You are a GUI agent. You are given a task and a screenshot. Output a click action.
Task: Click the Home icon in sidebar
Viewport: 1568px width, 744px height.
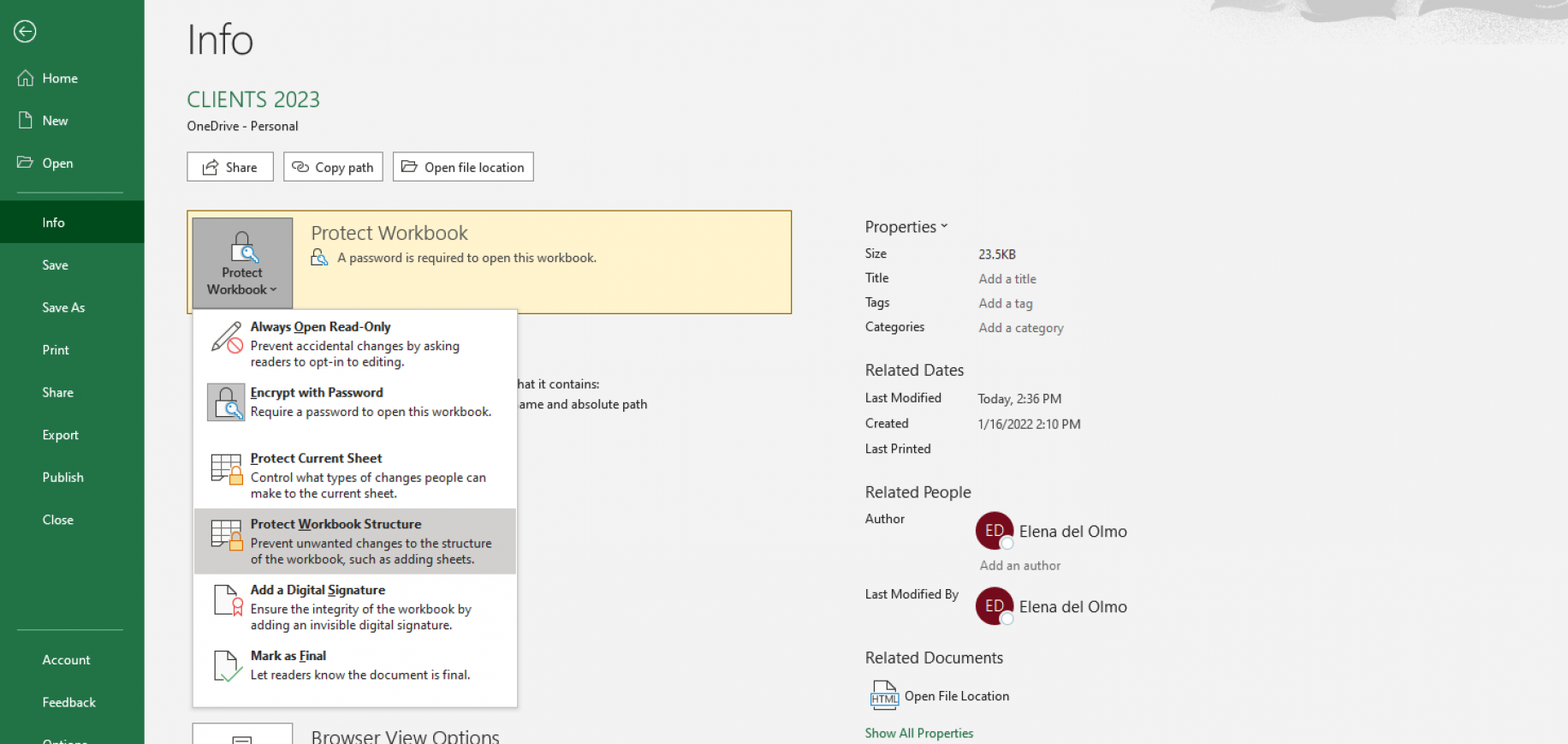coord(26,78)
